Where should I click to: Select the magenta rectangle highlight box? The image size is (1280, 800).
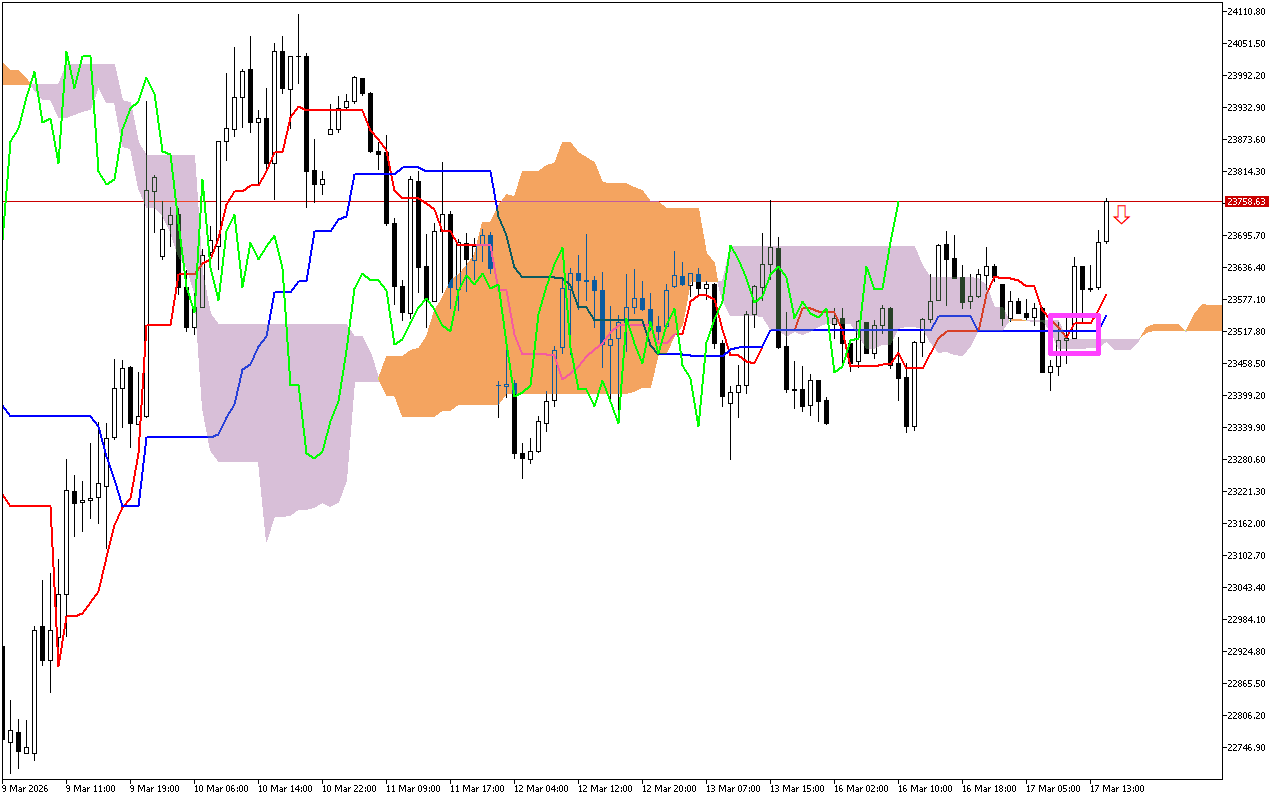coord(1074,334)
